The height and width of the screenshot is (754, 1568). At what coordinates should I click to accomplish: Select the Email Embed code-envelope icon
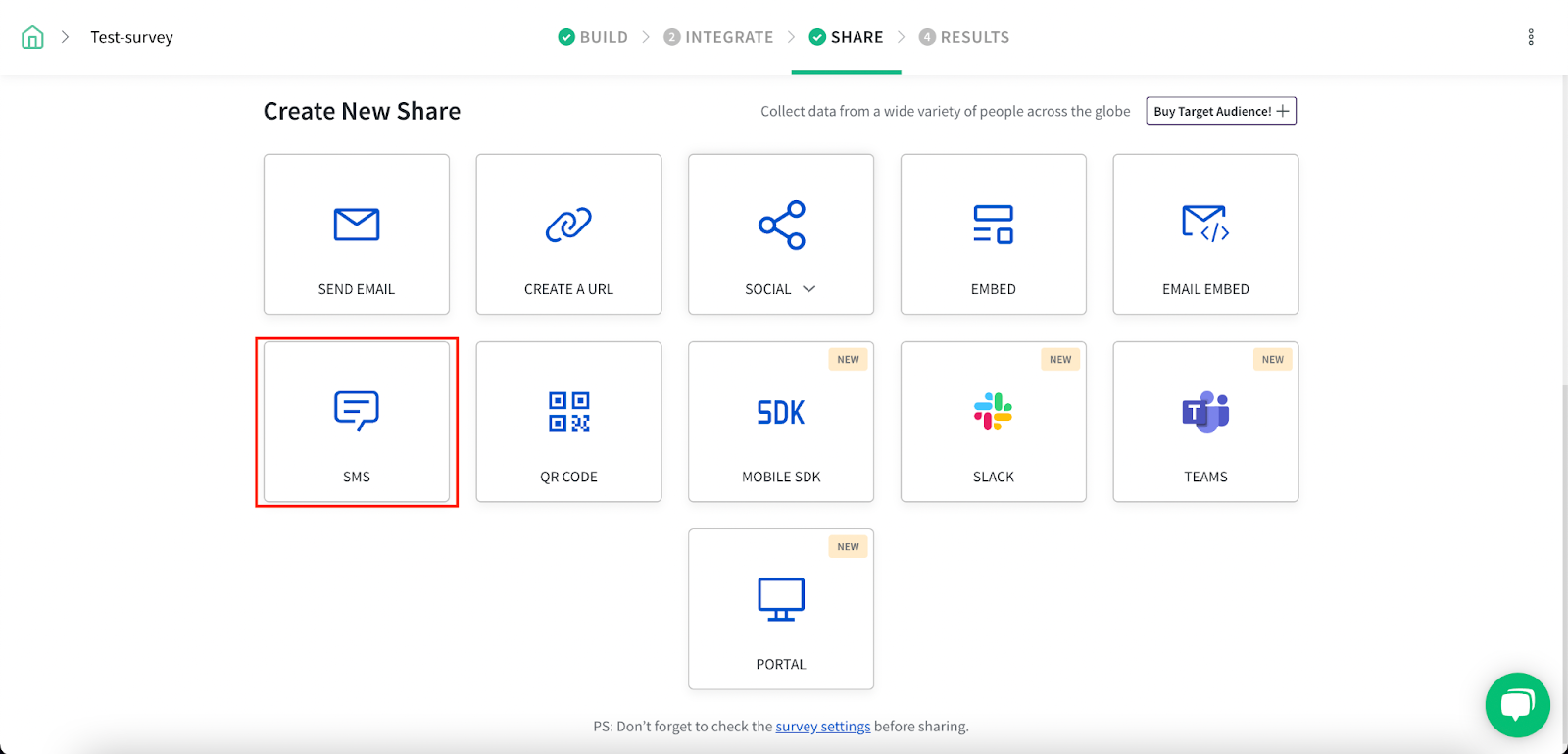pyautogui.click(x=1205, y=224)
